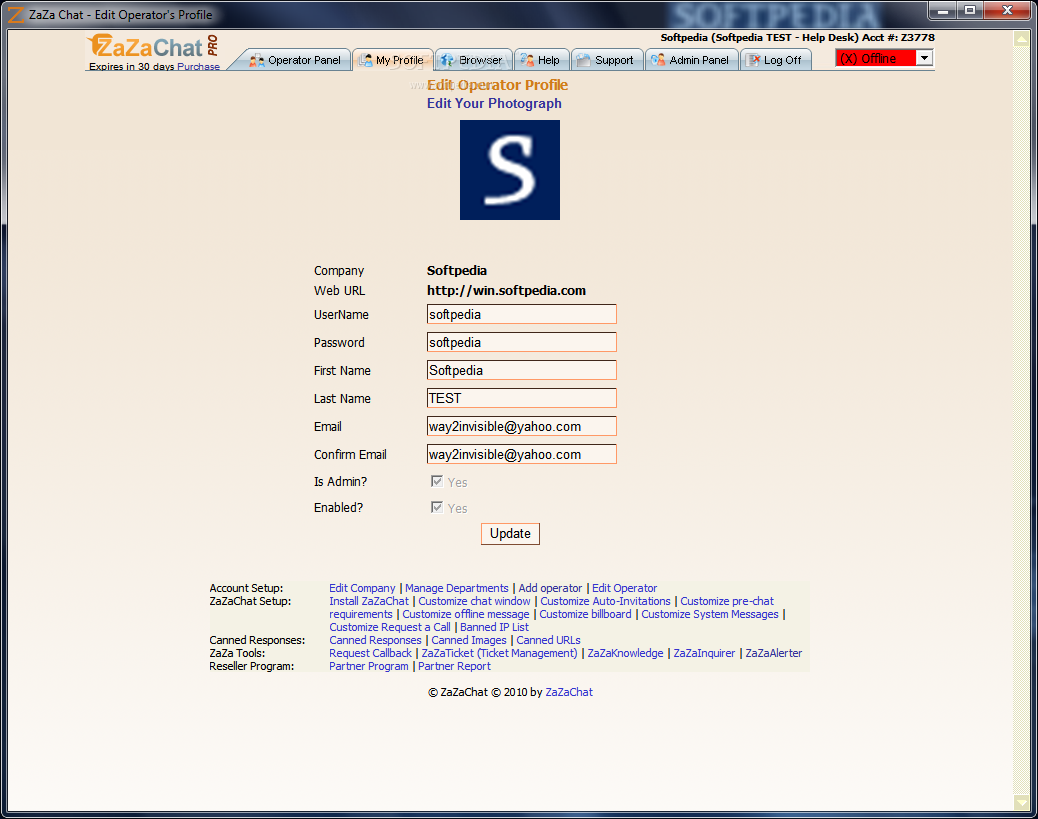Open the Banned IP List link

coord(495,627)
